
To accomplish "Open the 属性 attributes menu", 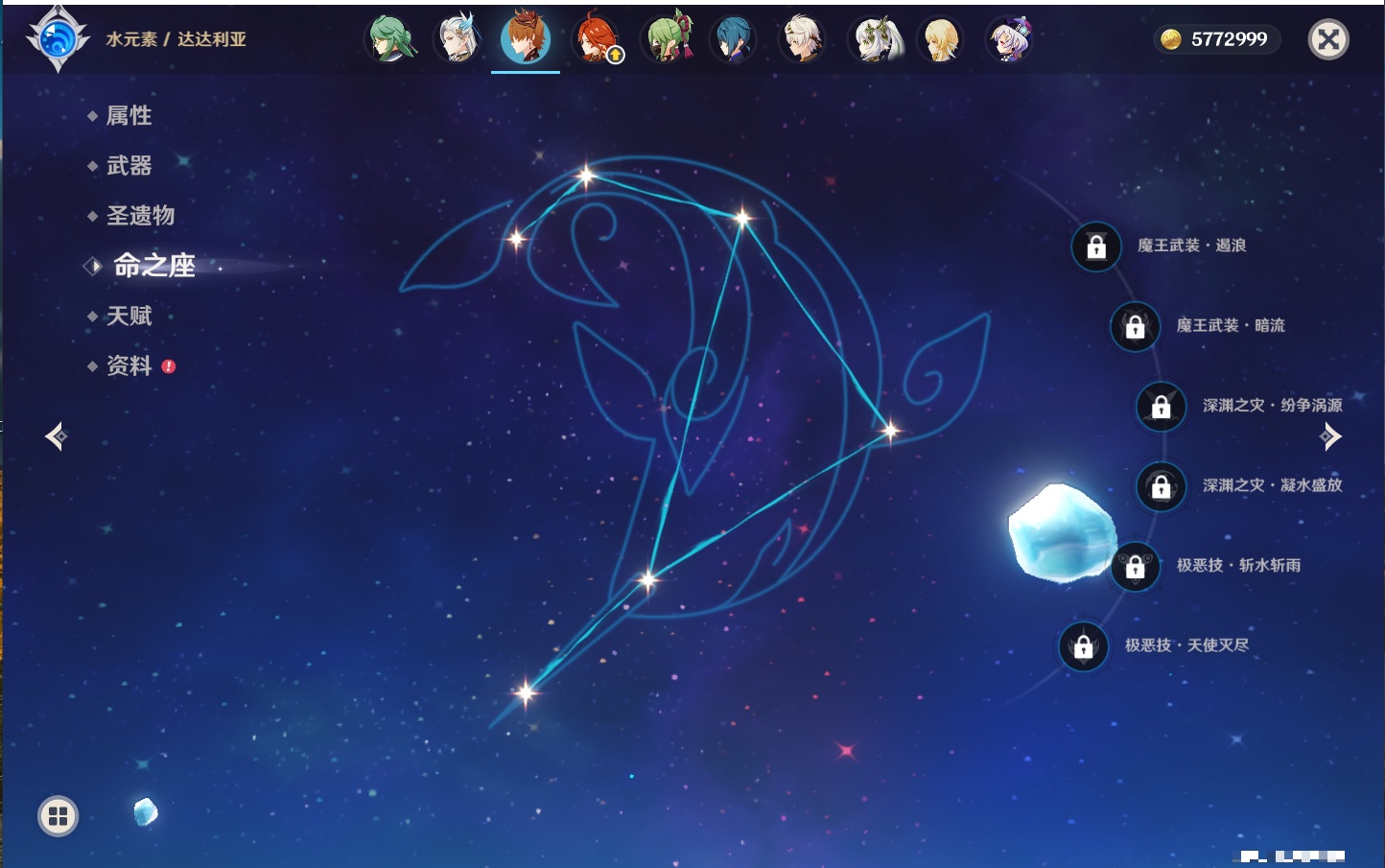I will tap(129, 116).
